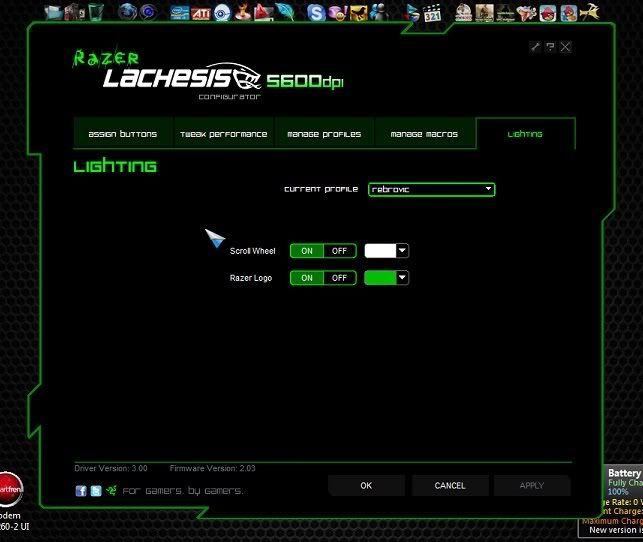Image resolution: width=643 pixels, height=542 pixels.
Task: Click the green Razer snake logo in footer
Action: tap(111, 490)
